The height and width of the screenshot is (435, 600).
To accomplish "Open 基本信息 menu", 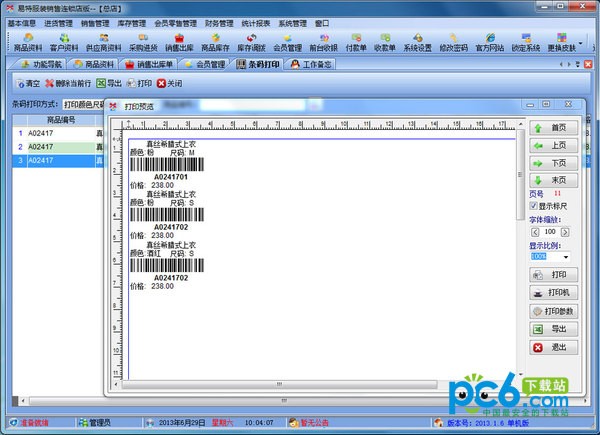I will click(22, 24).
